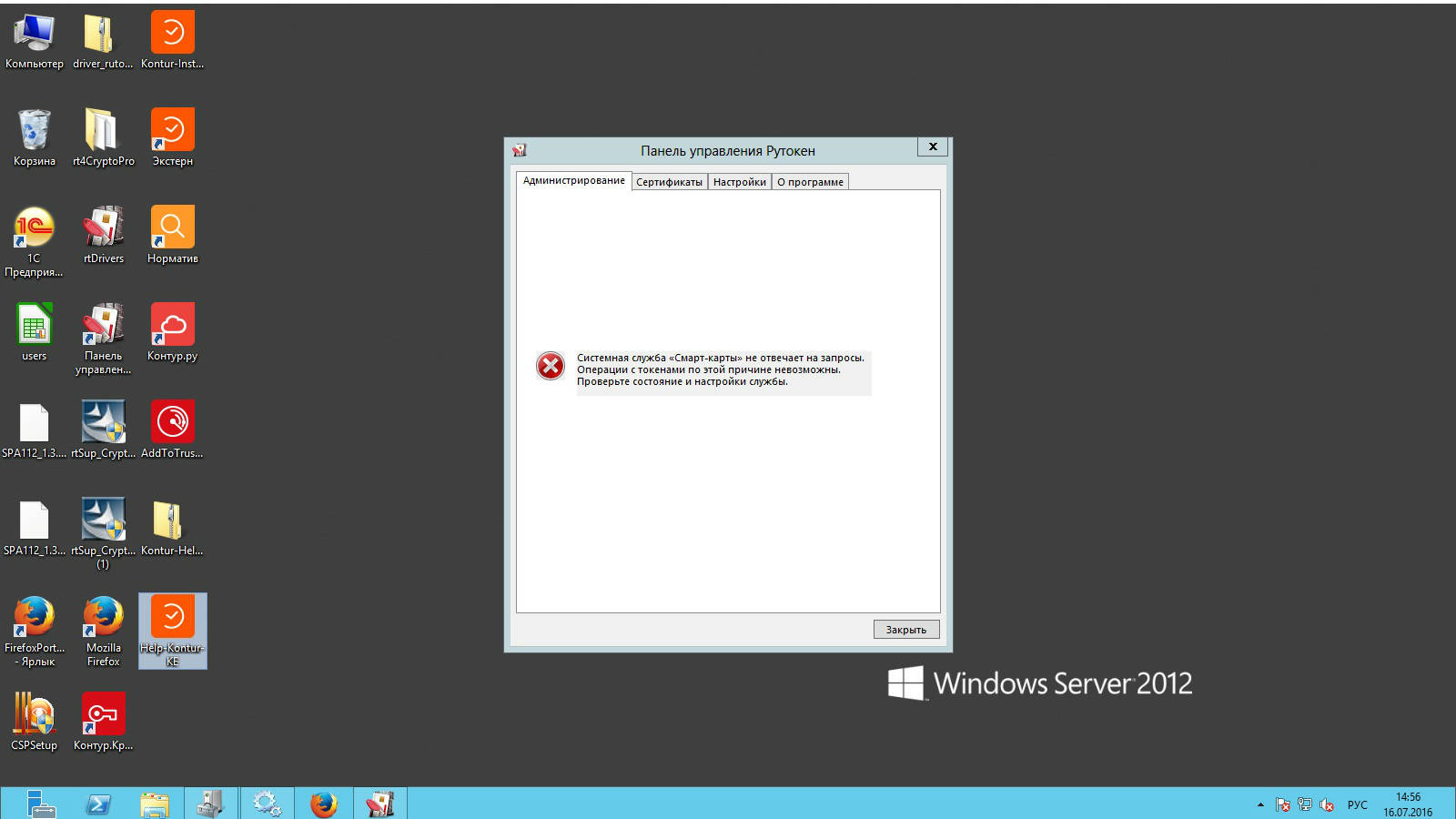This screenshot has height=819, width=1456.
Task: Select the Администрирование tab
Action: click(573, 180)
